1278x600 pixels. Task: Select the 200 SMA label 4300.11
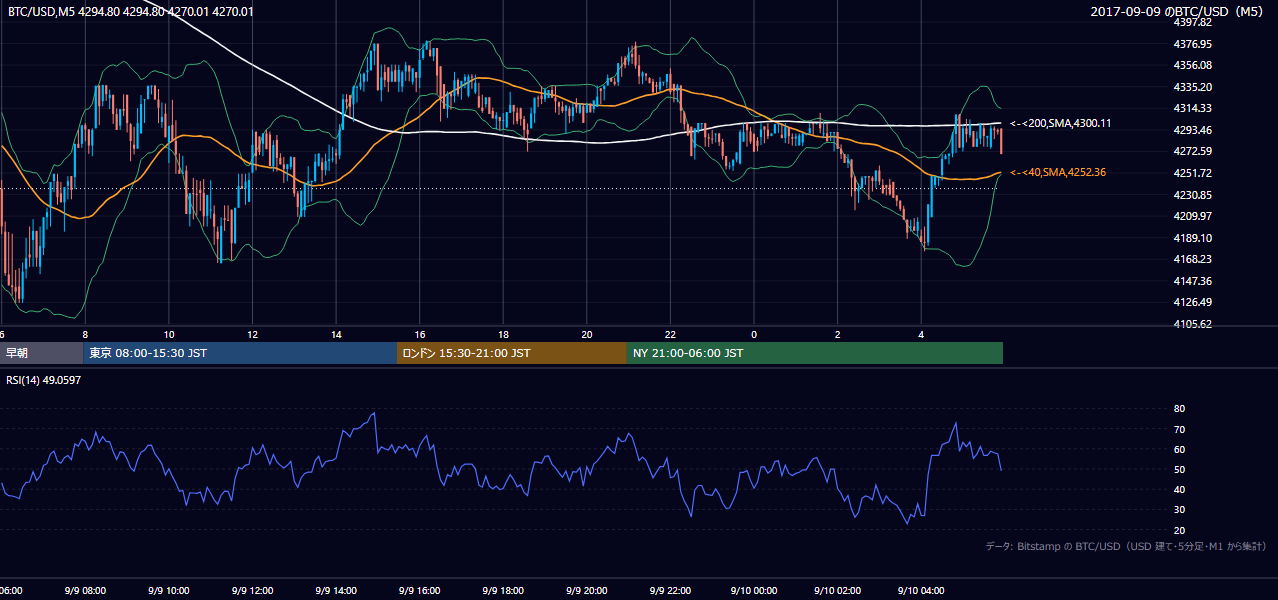[1061, 123]
